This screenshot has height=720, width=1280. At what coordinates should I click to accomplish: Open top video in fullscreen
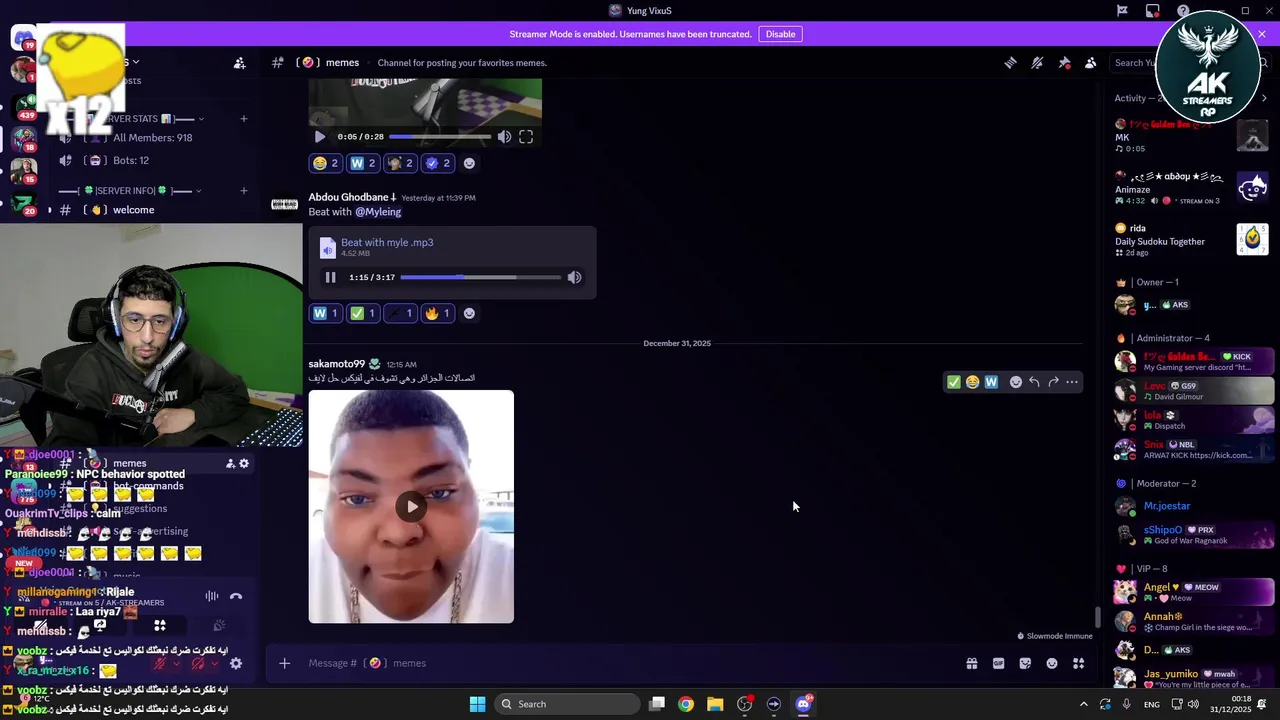[x=526, y=137]
